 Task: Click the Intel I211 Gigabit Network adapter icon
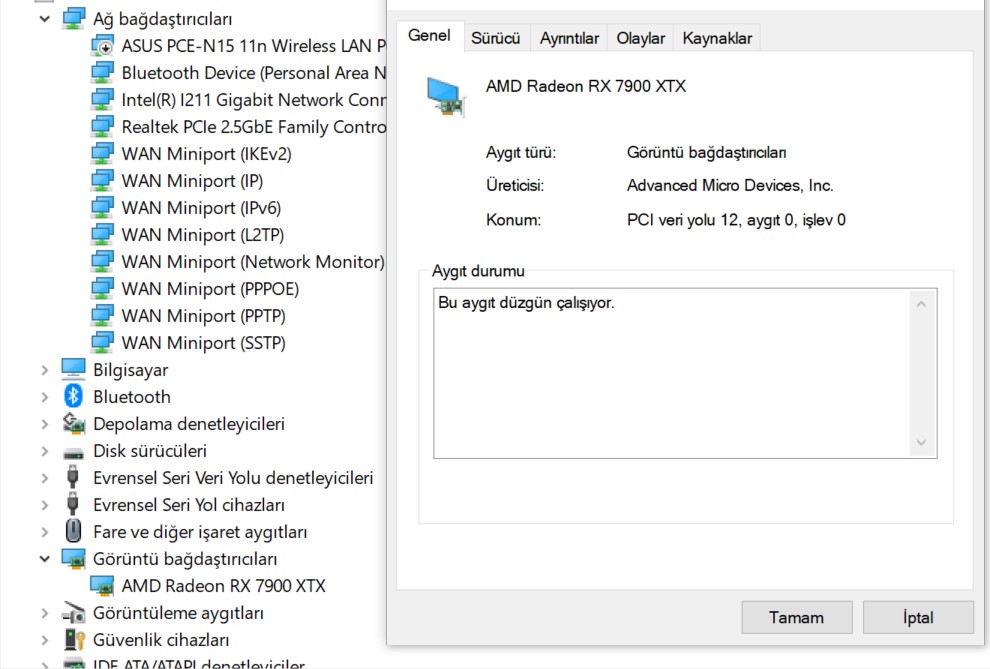pyautogui.click(x=102, y=100)
